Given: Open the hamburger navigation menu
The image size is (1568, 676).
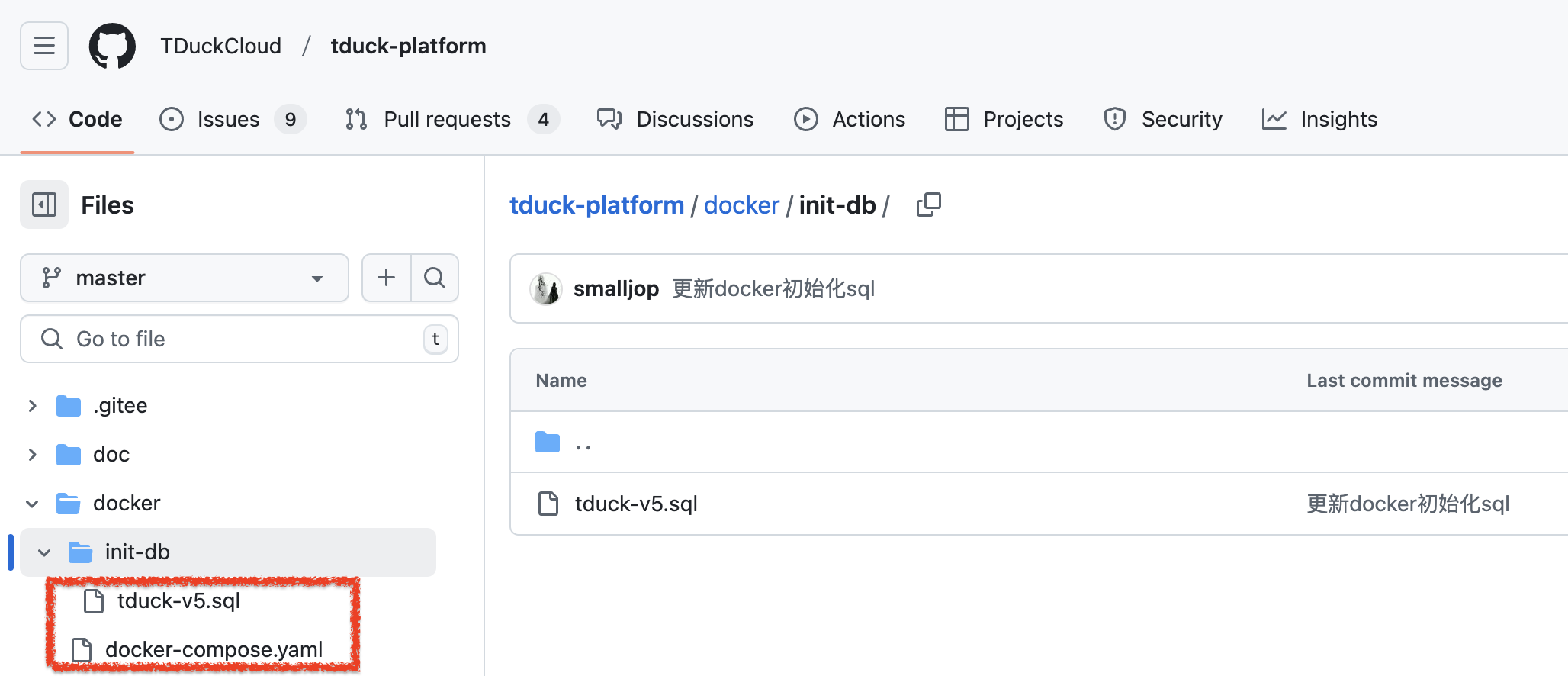Looking at the screenshot, I should [x=44, y=46].
